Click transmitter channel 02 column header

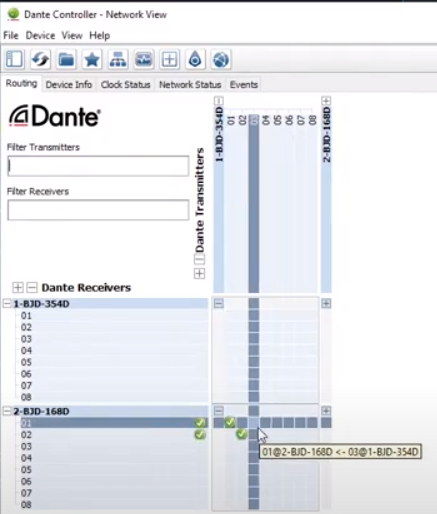pyautogui.click(x=242, y=120)
